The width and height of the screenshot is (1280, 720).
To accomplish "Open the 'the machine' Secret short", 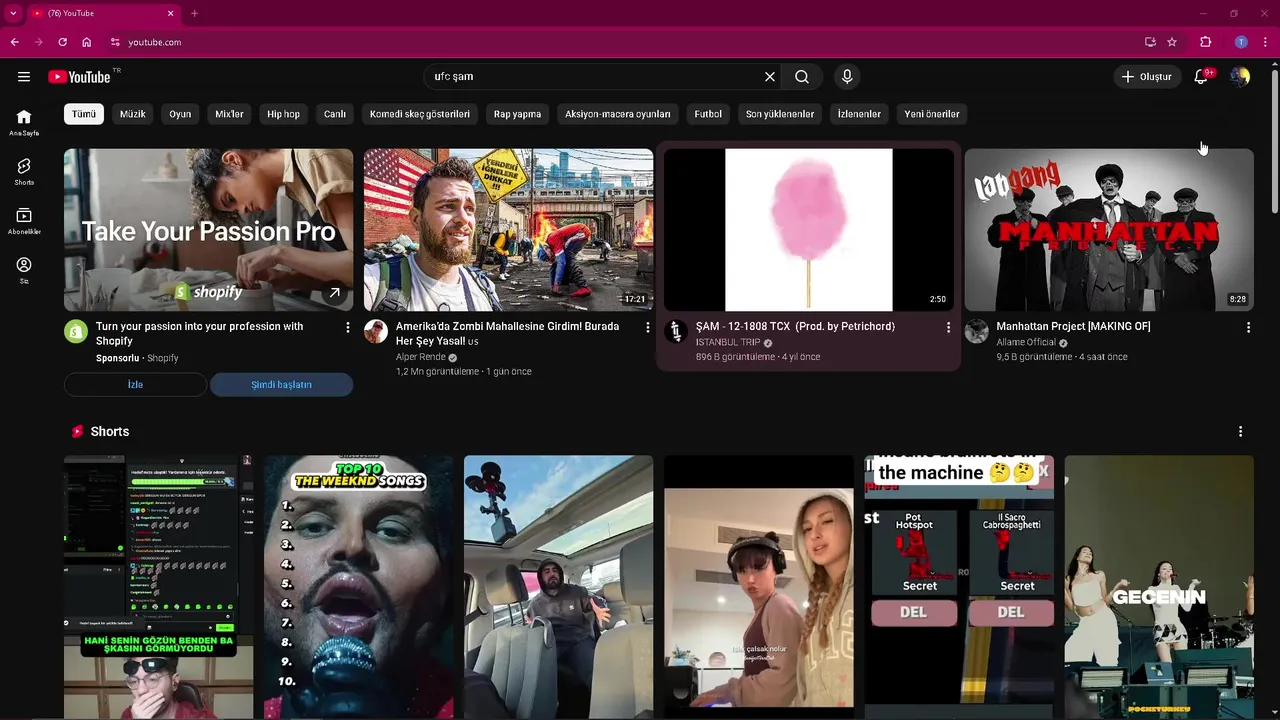I will click(958, 587).
